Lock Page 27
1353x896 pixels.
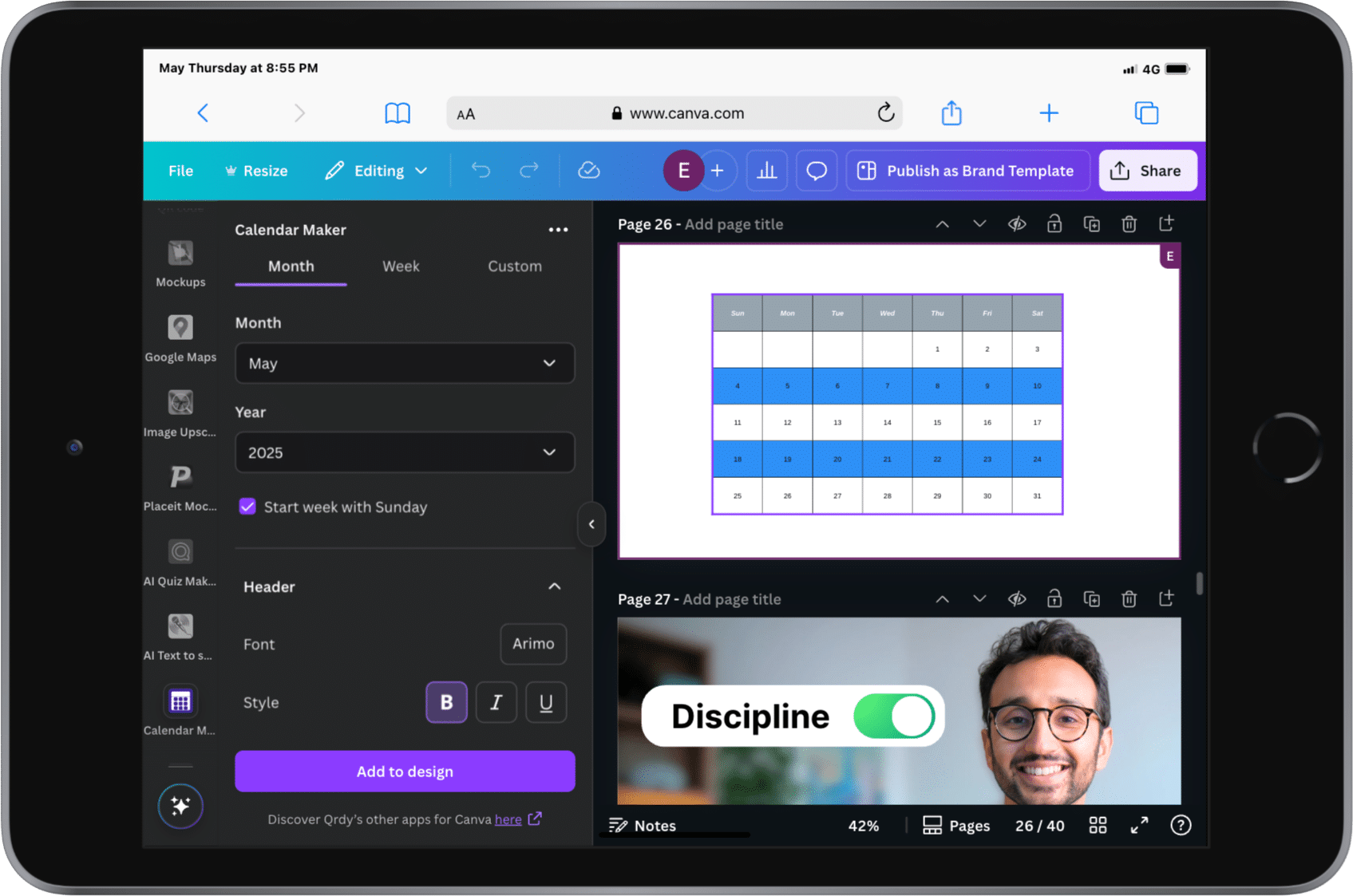1054,598
